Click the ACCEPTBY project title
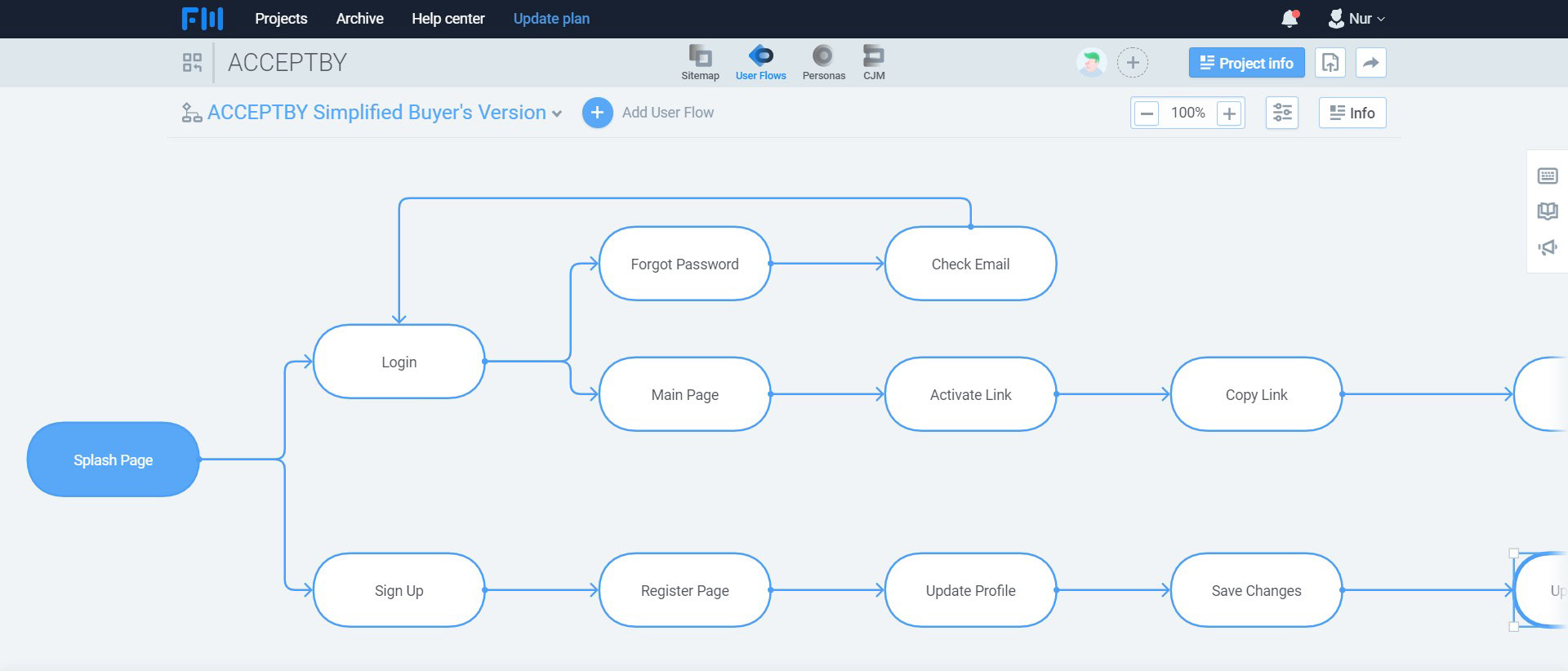1568x671 pixels. click(287, 63)
